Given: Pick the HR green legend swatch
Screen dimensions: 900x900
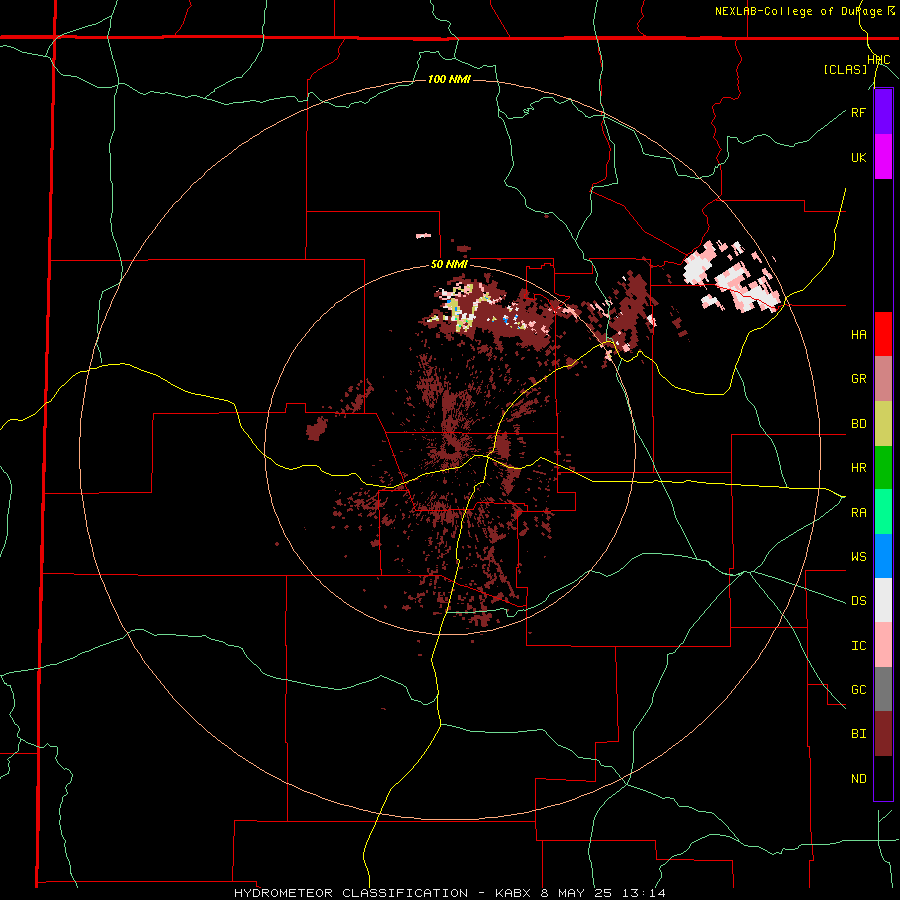Looking at the screenshot, I should click(x=883, y=468).
